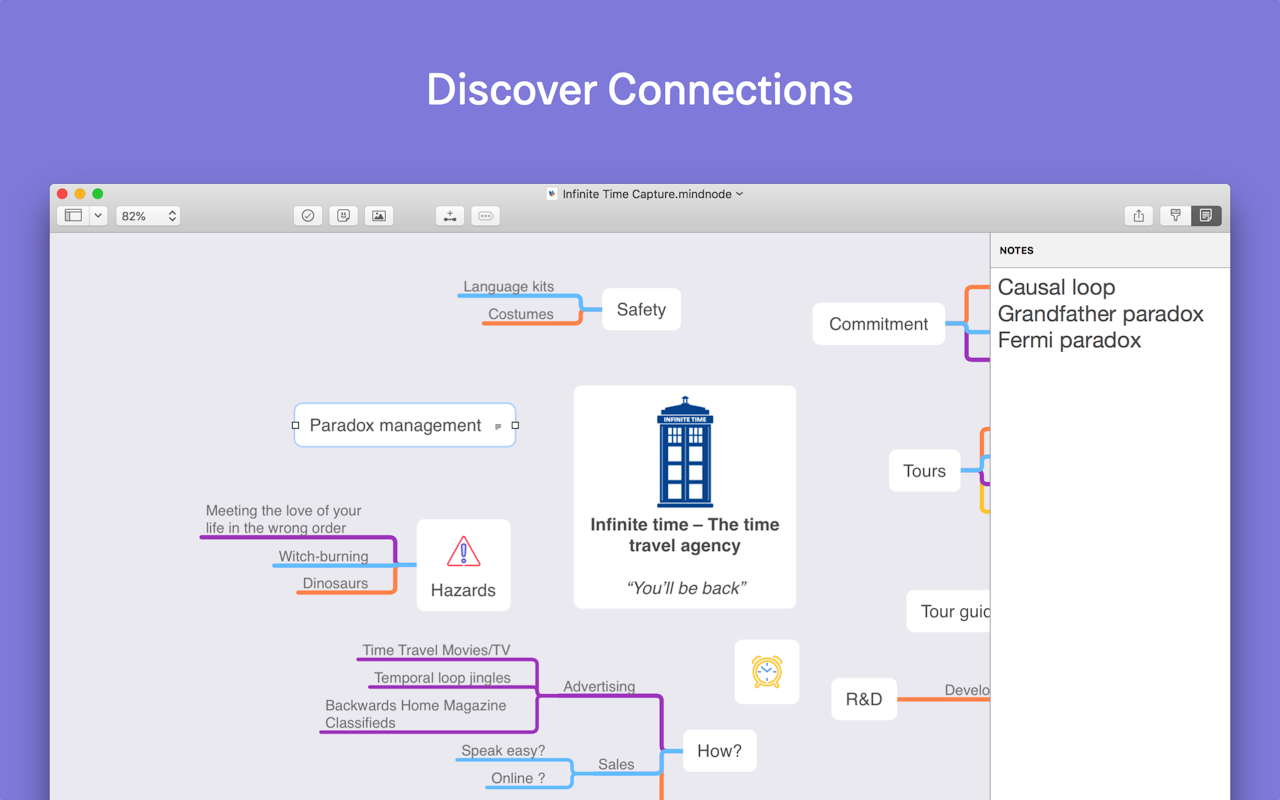1280x800 pixels.
Task: Select the Tasks checkmark toolbar icon
Action: tap(307, 215)
